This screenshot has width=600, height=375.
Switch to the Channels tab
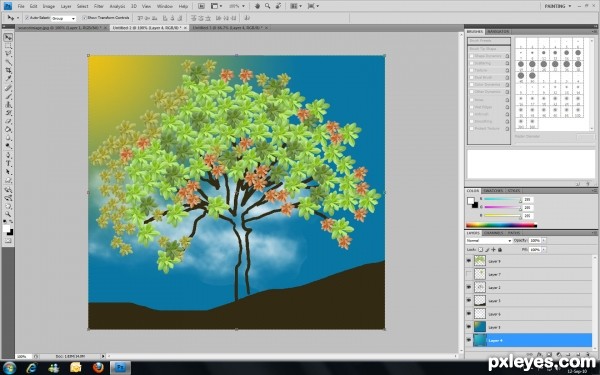click(493, 233)
